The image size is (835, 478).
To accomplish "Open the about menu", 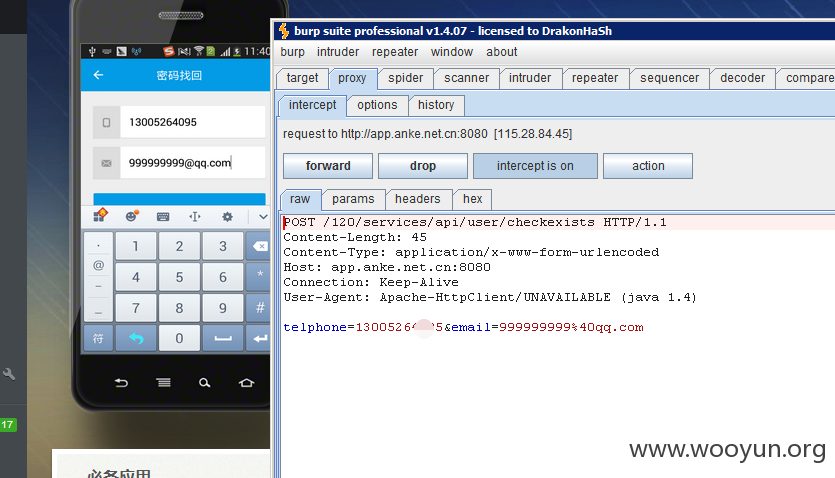I will point(502,52).
